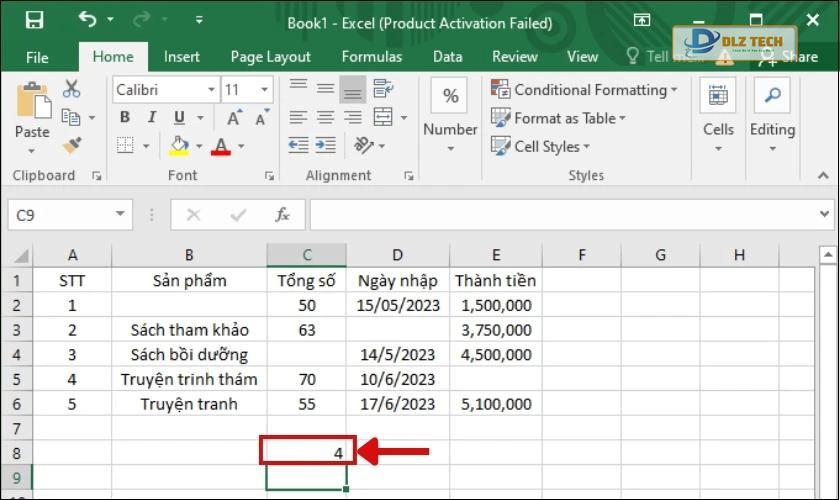The height and width of the screenshot is (500, 840).
Task: Open the Cells group button
Action: click(x=718, y=114)
